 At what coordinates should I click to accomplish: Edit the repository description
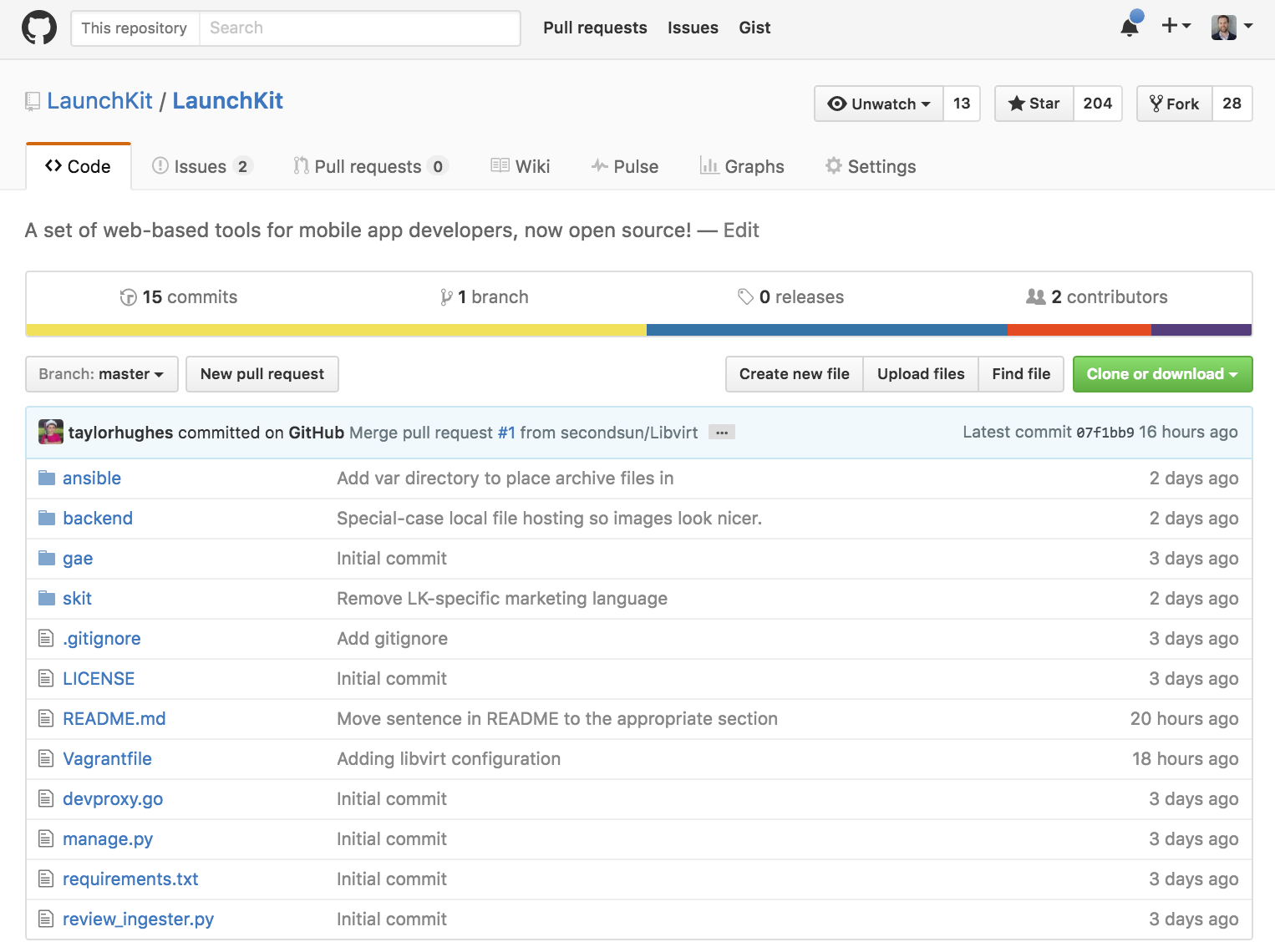pyautogui.click(x=741, y=230)
